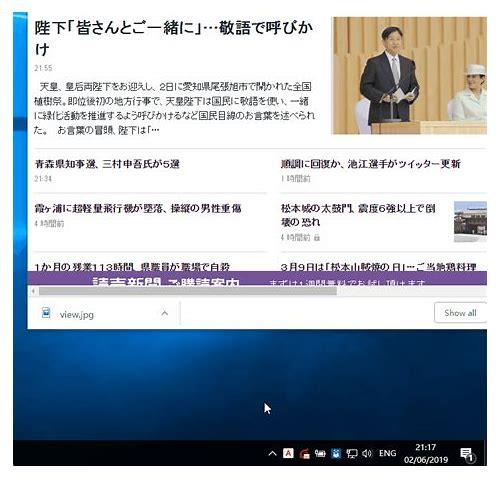Open article 霞ヶ浦に超軽量飛行機が墜落
The image size is (500, 478).
point(138,209)
